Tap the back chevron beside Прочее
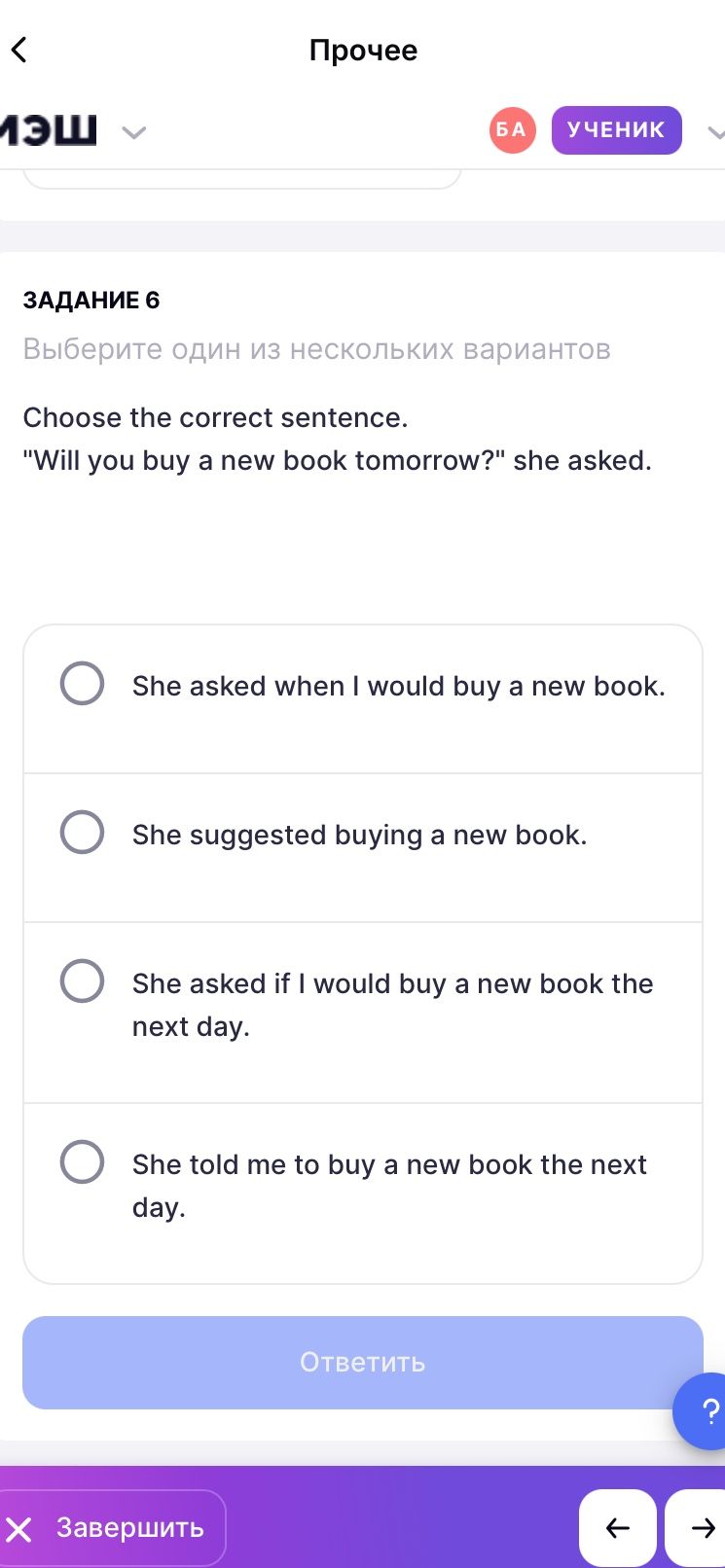Viewport: 725px width, 1568px height. (x=19, y=50)
